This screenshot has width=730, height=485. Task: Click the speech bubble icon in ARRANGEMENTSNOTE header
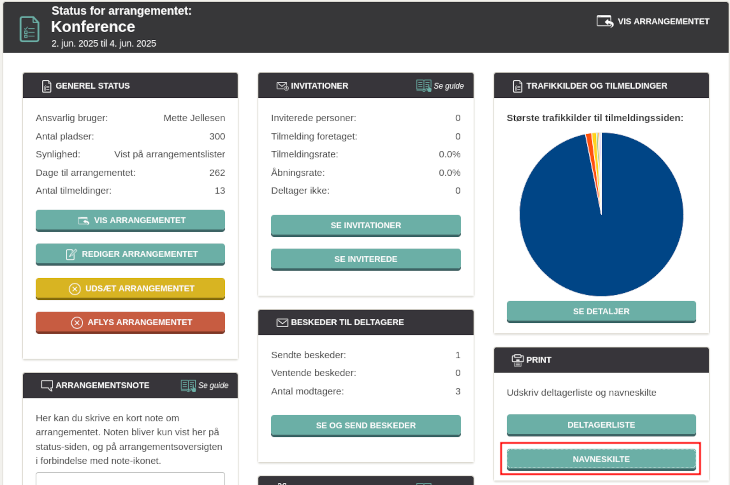(47, 385)
